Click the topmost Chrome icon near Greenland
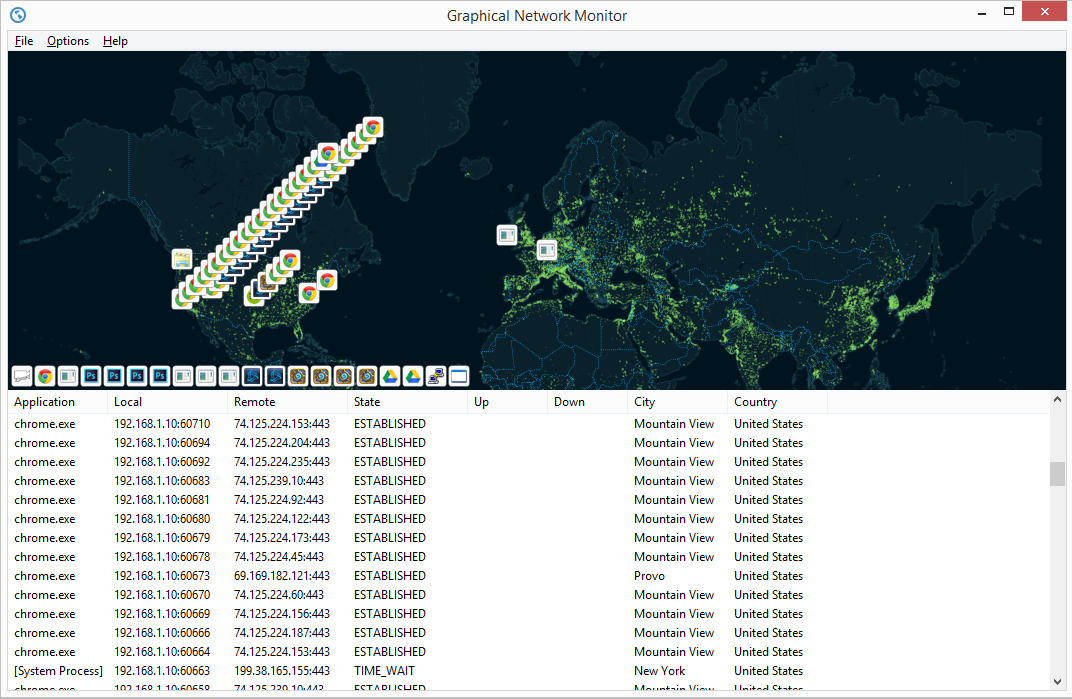Screen dimensions: 1072x699 point(373,128)
